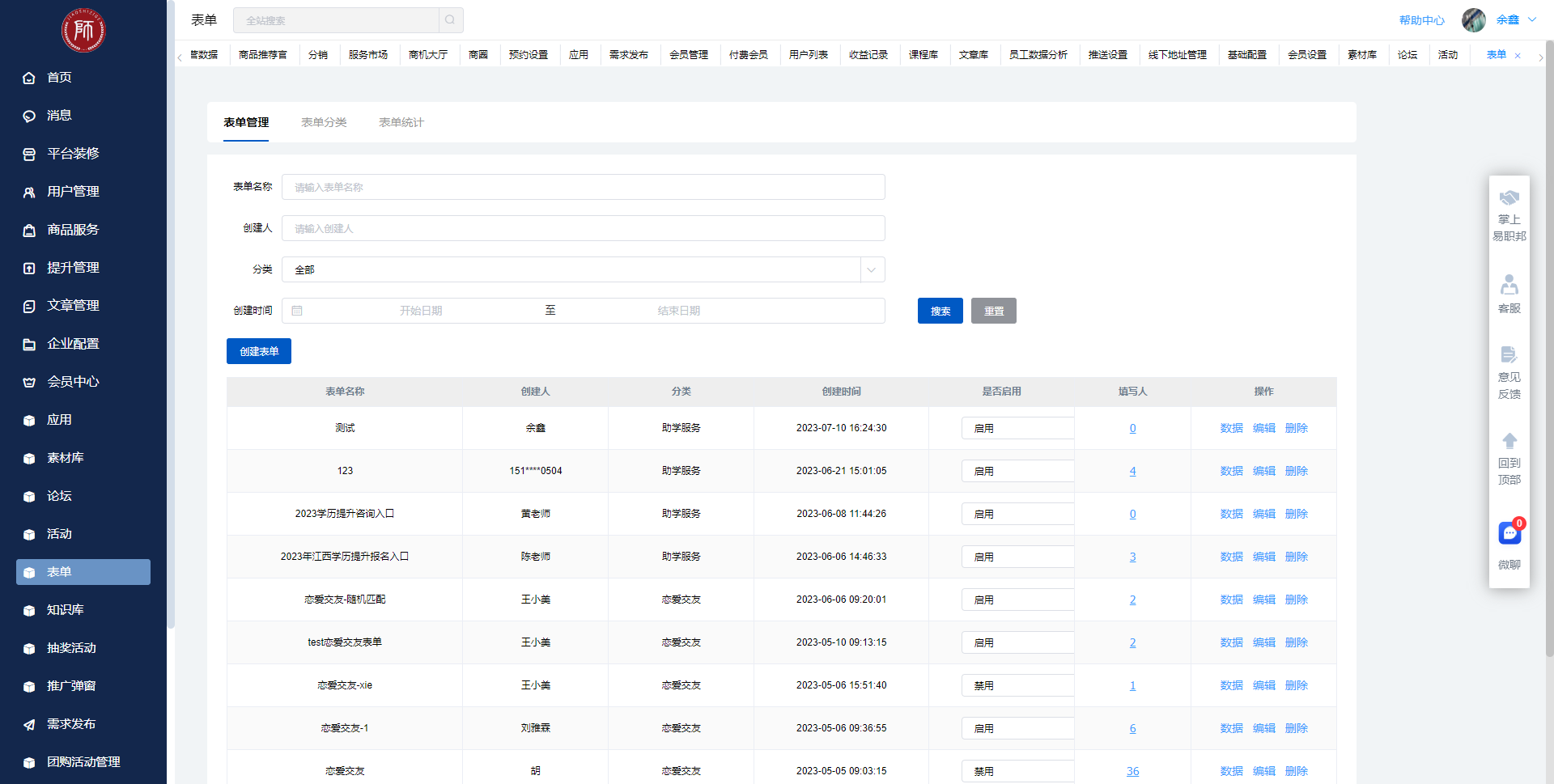The width and height of the screenshot is (1554, 784).
Task: Click the 表单名称 input field
Action: [583, 187]
